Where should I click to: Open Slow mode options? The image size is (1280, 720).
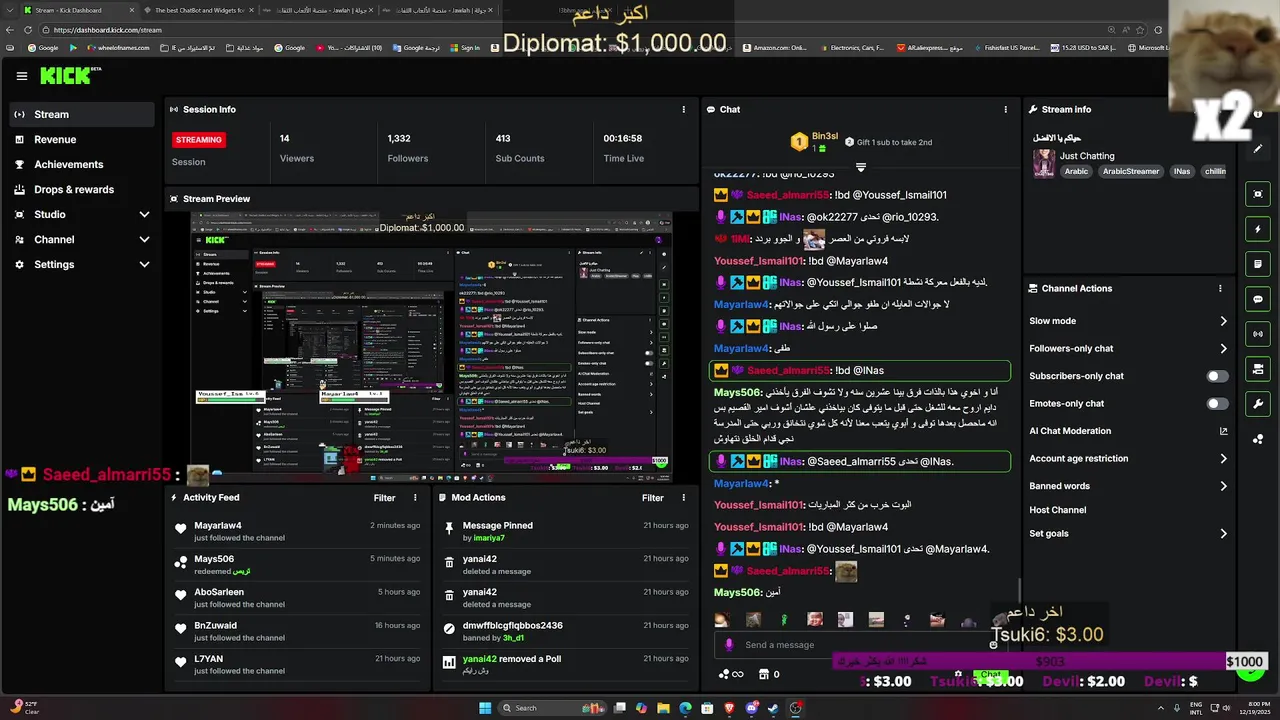click(1128, 321)
